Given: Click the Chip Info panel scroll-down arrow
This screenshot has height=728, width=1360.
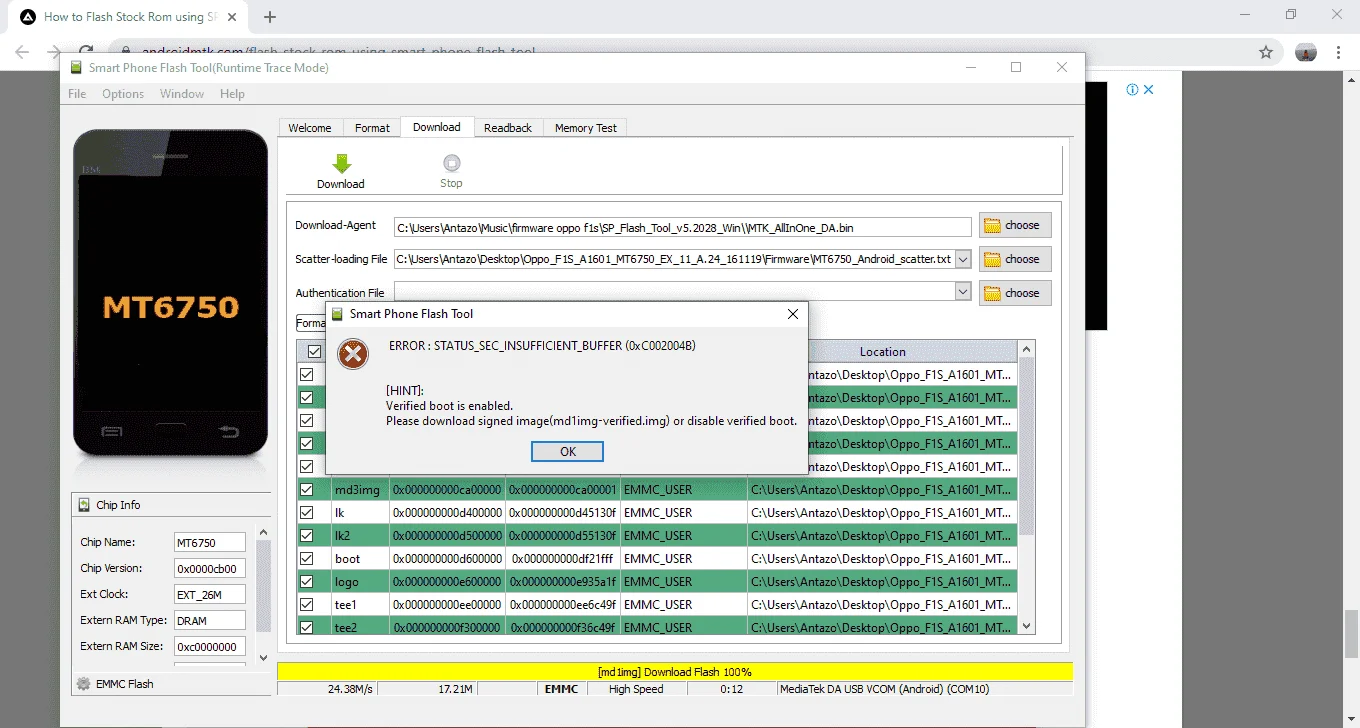Looking at the screenshot, I should pos(264,657).
